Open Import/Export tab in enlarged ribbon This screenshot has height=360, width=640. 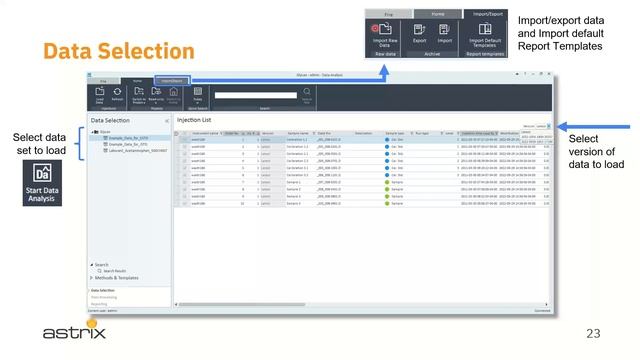pos(487,14)
